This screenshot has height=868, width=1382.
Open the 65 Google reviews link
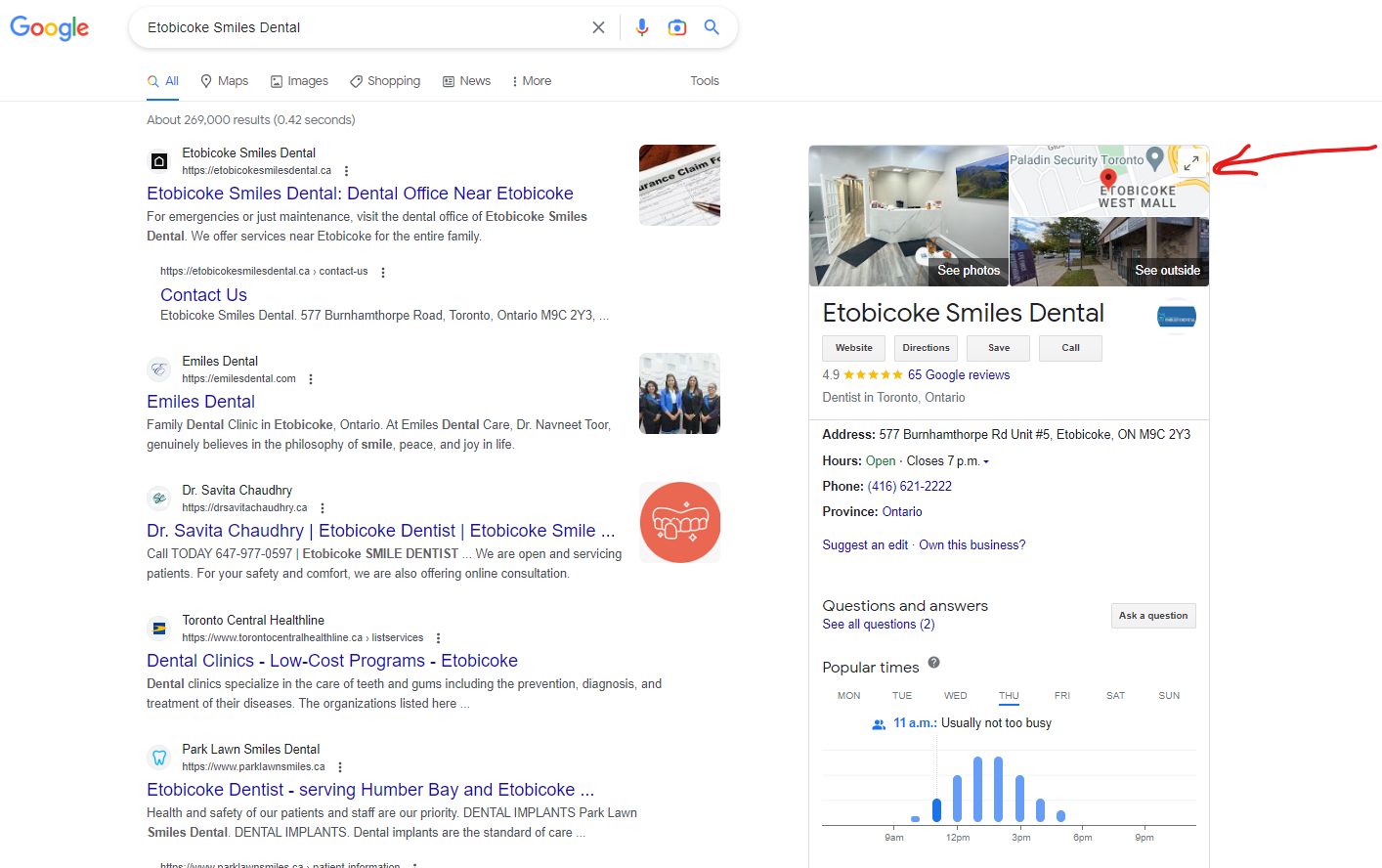pos(959,374)
